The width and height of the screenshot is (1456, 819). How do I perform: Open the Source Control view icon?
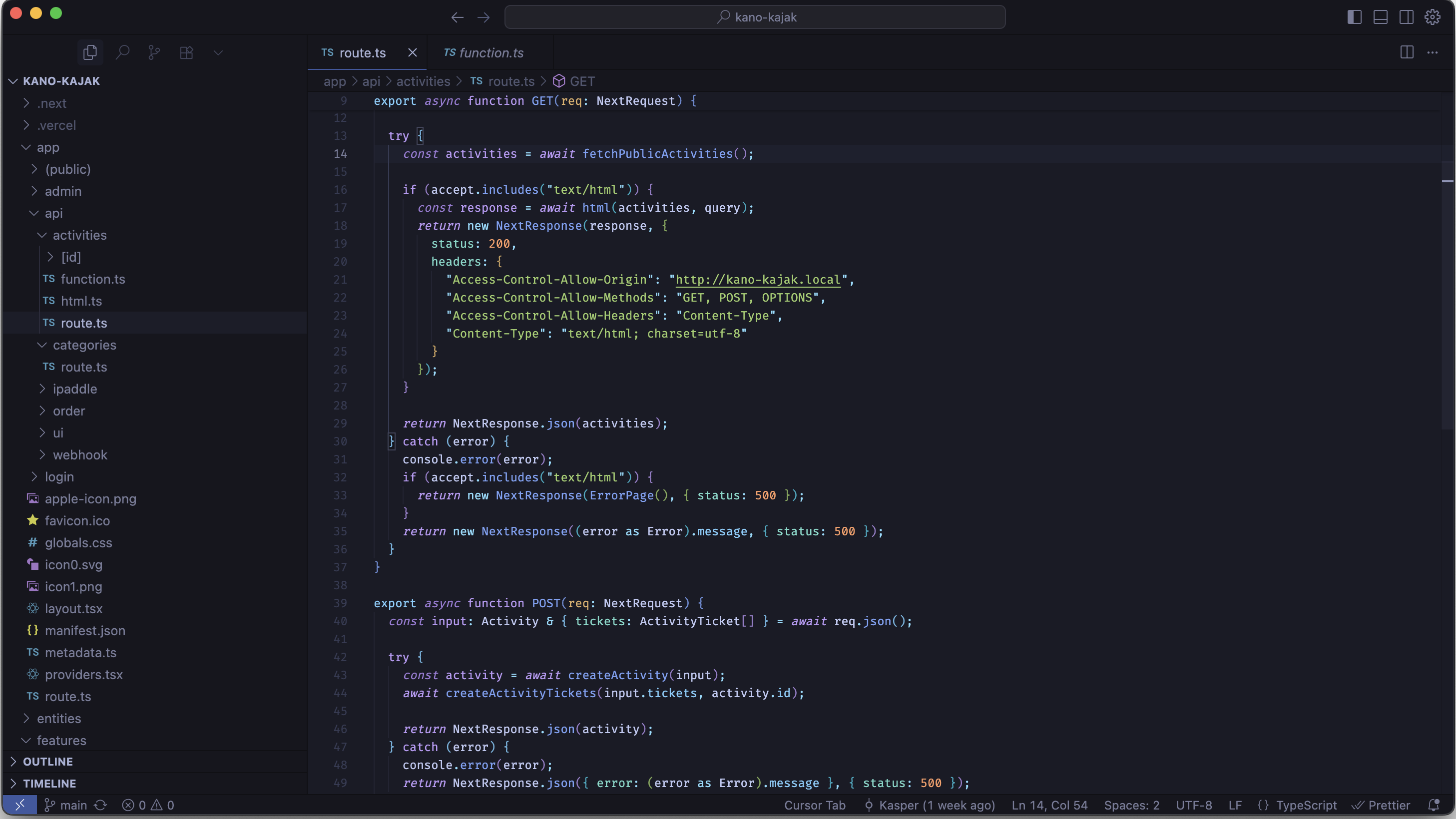[154, 52]
